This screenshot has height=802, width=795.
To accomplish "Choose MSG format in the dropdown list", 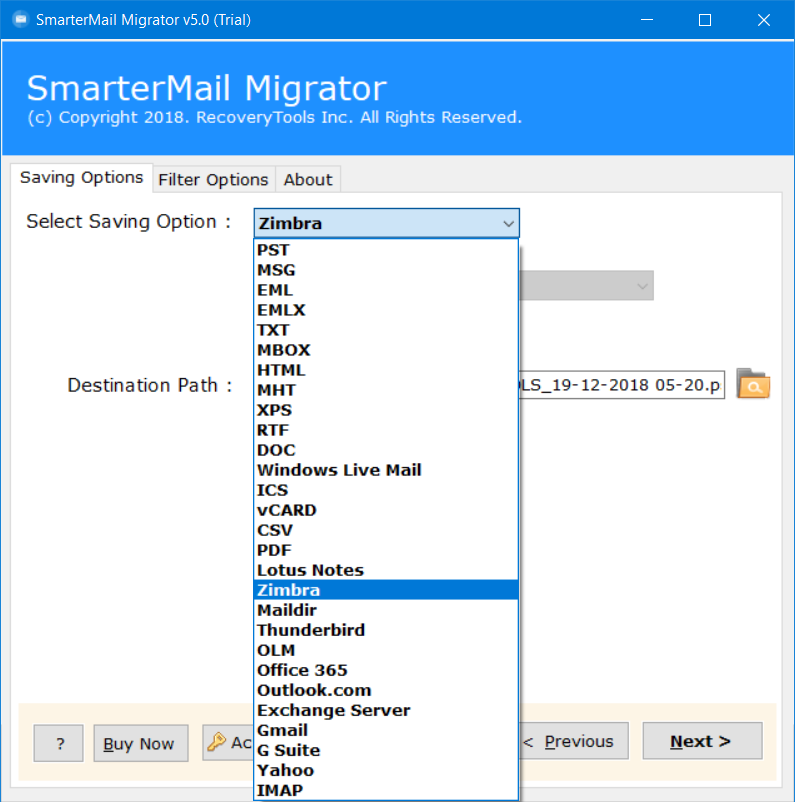I will click(x=386, y=270).
